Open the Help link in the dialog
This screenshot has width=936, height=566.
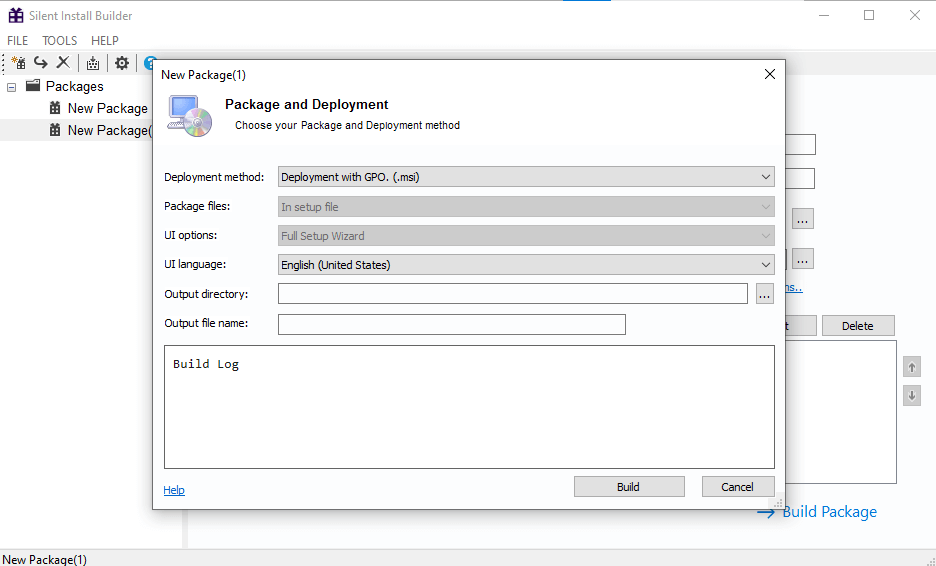[174, 490]
